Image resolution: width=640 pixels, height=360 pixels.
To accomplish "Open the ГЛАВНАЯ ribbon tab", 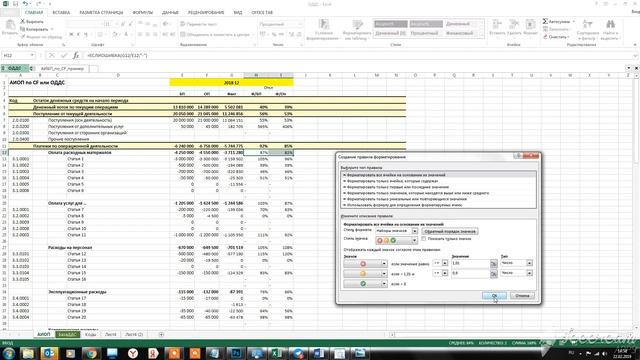I will click(x=34, y=13).
